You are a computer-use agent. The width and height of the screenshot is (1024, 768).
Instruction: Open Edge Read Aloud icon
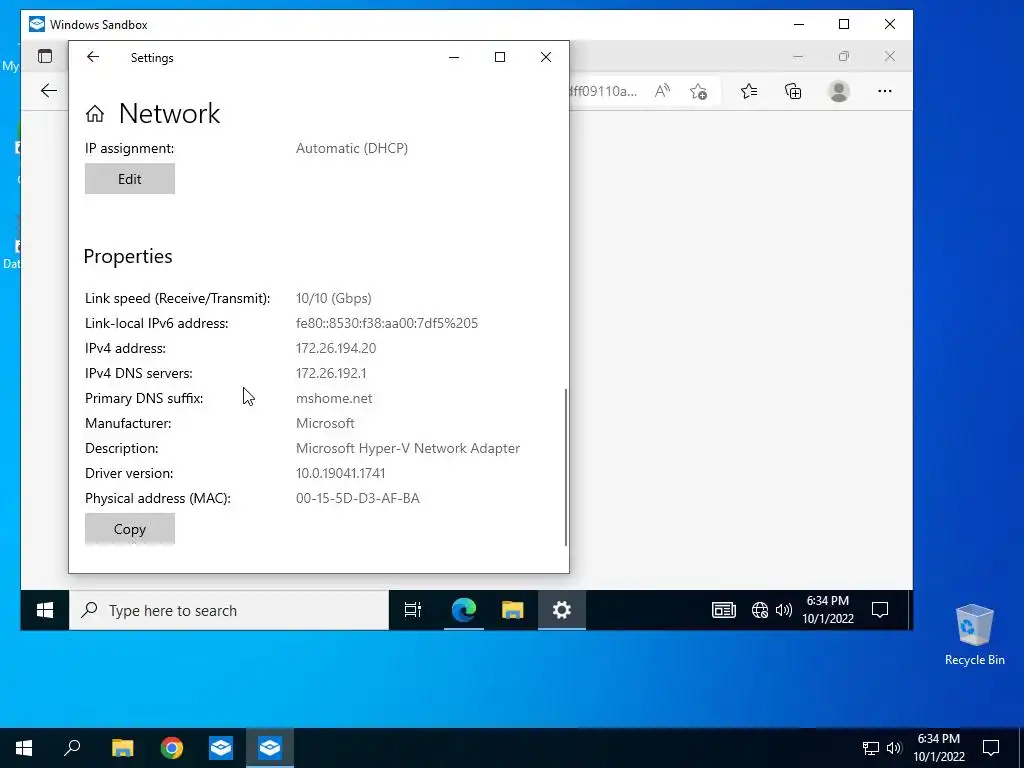coord(662,91)
